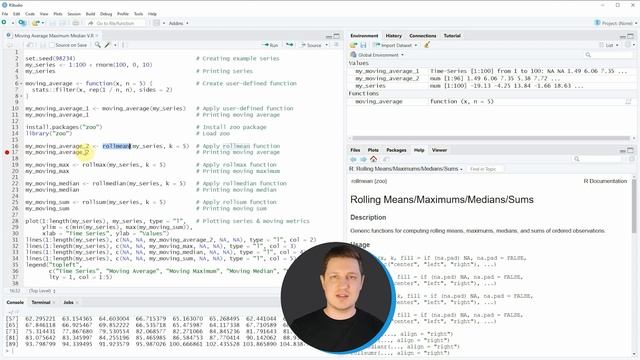Click the Re-run previous code icon
Viewport: 640px width, 360px height.
(x=290, y=45)
